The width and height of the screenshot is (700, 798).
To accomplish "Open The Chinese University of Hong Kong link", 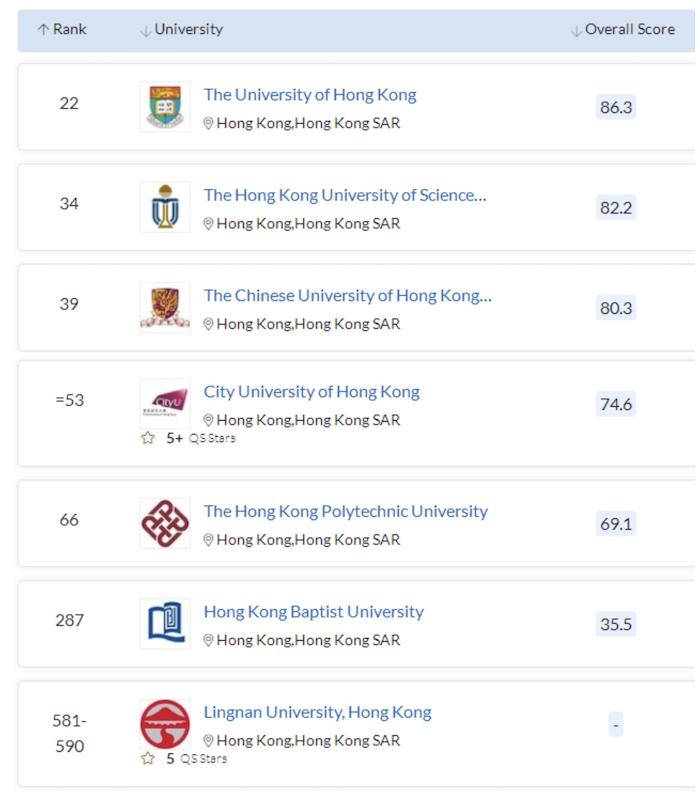I will click(347, 295).
